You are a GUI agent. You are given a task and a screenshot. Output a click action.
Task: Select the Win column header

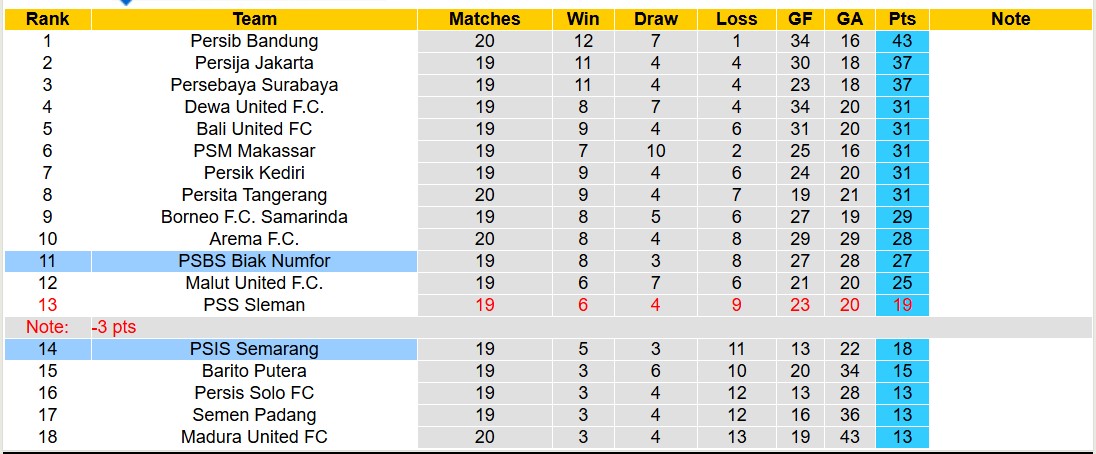pyautogui.click(x=583, y=19)
